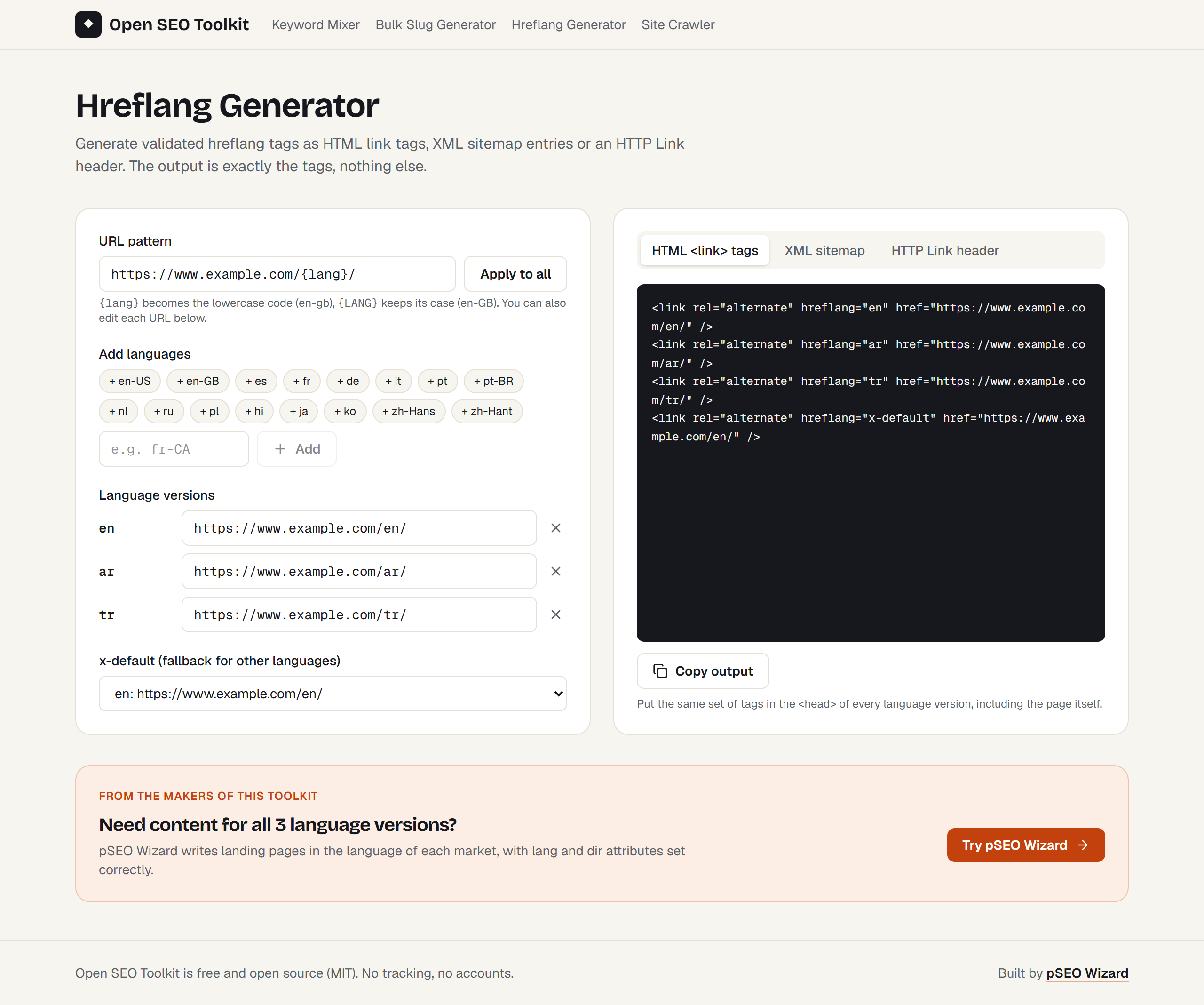Screen dimensions: 1204x1005
Task: Click Try pSEO Wizard button text
Action: click(1014, 845)
